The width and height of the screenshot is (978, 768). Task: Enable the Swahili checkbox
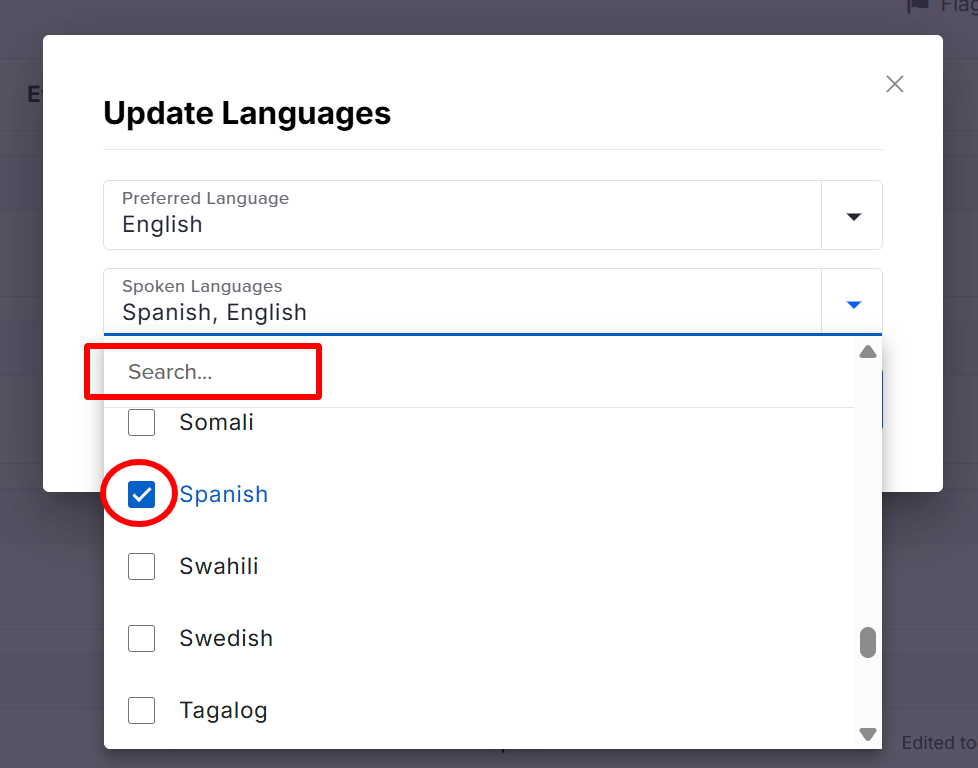click(142, 566)
